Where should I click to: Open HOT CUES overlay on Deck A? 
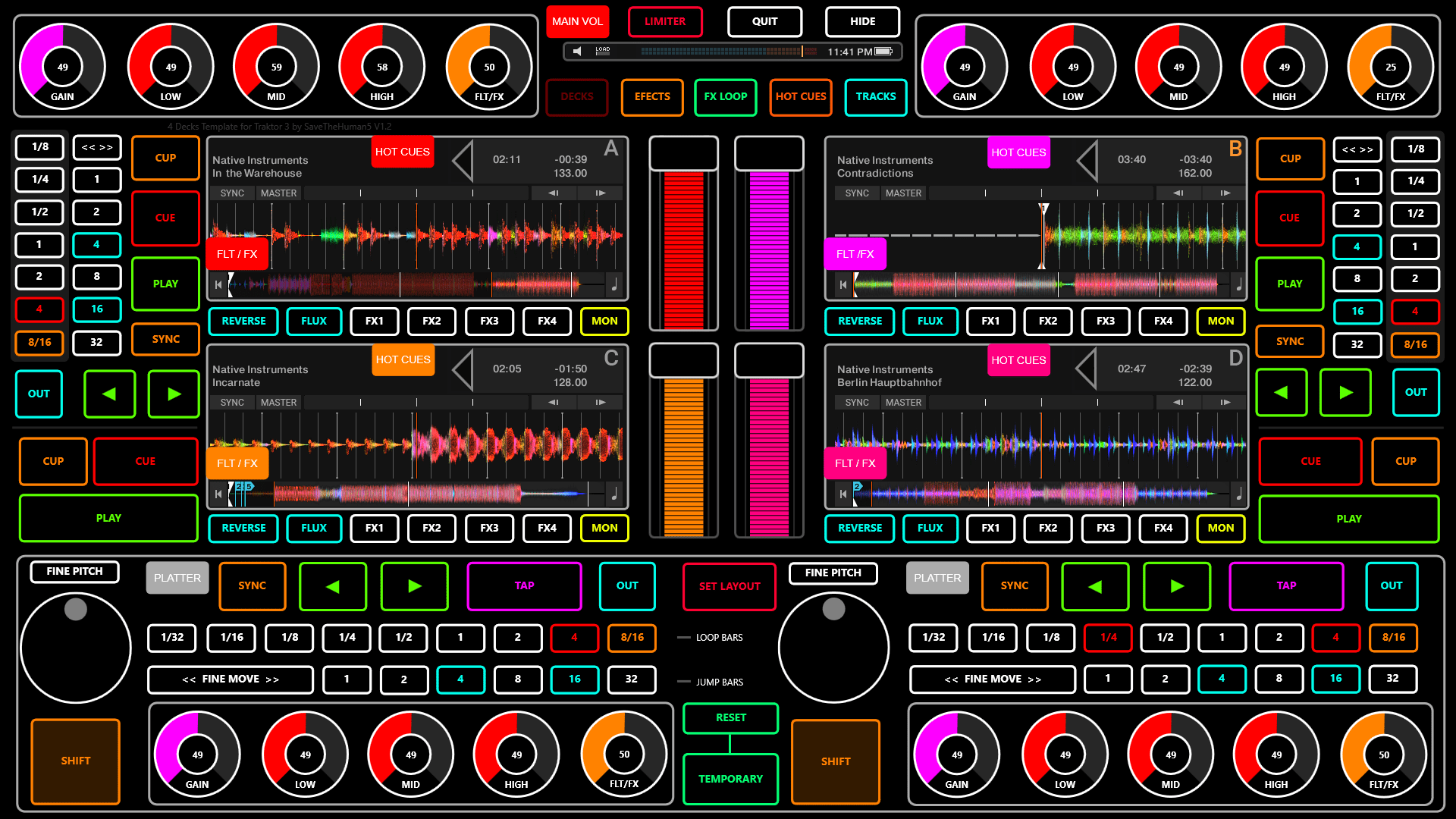[x=403, y=152]
